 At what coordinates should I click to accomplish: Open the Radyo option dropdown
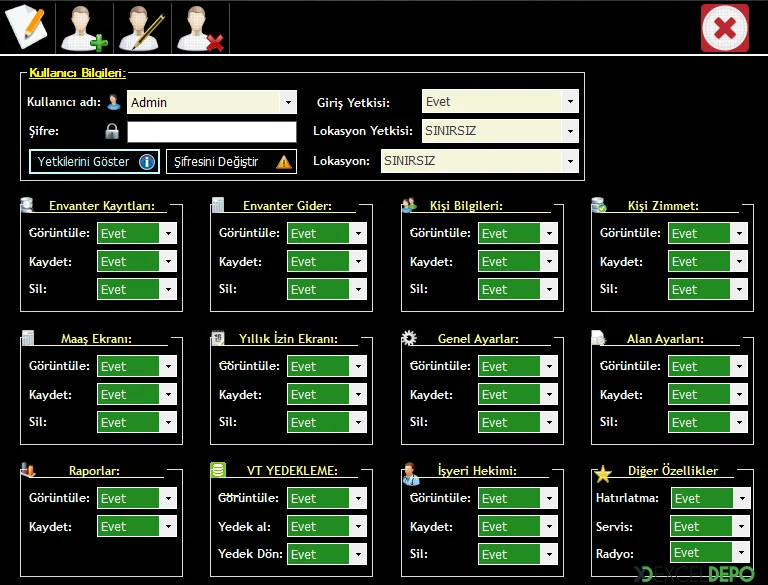[740, 553]
